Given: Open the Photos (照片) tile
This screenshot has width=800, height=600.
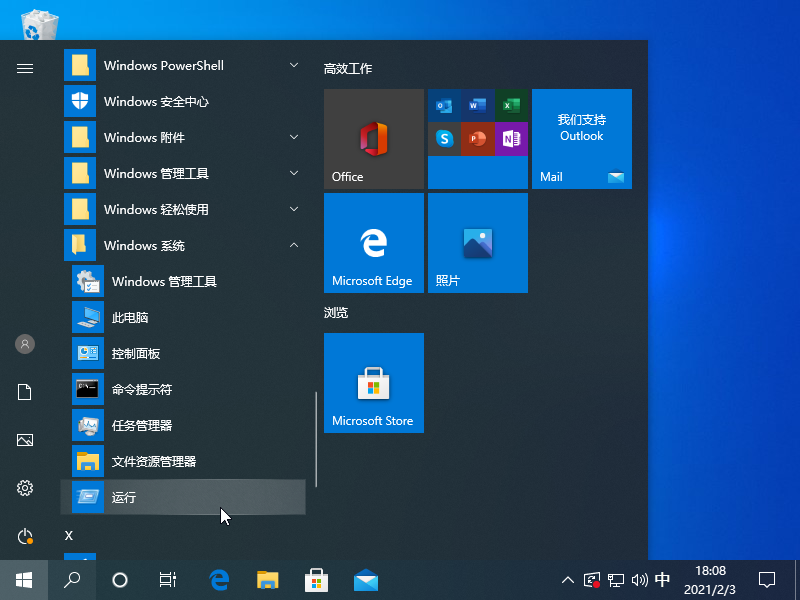Looking at the screenshot, I should coord(477,242).
